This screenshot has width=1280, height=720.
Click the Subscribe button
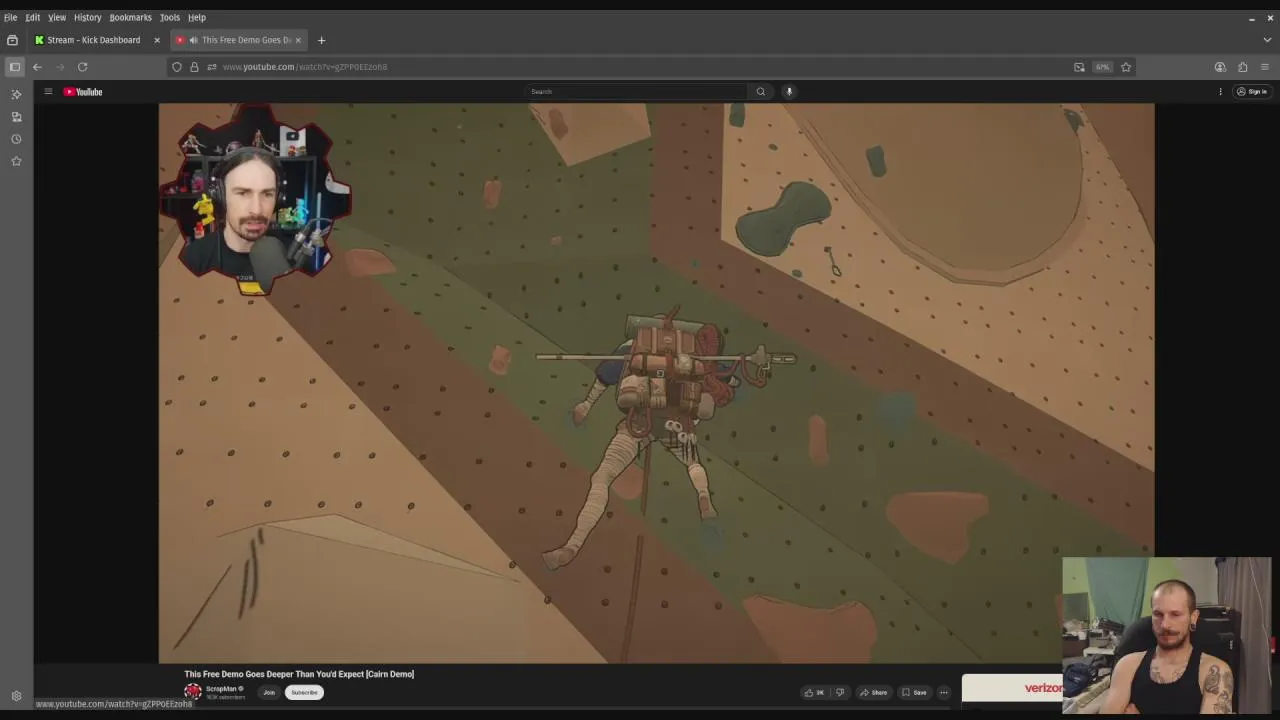pyautogui.click(x=304, y=692)
